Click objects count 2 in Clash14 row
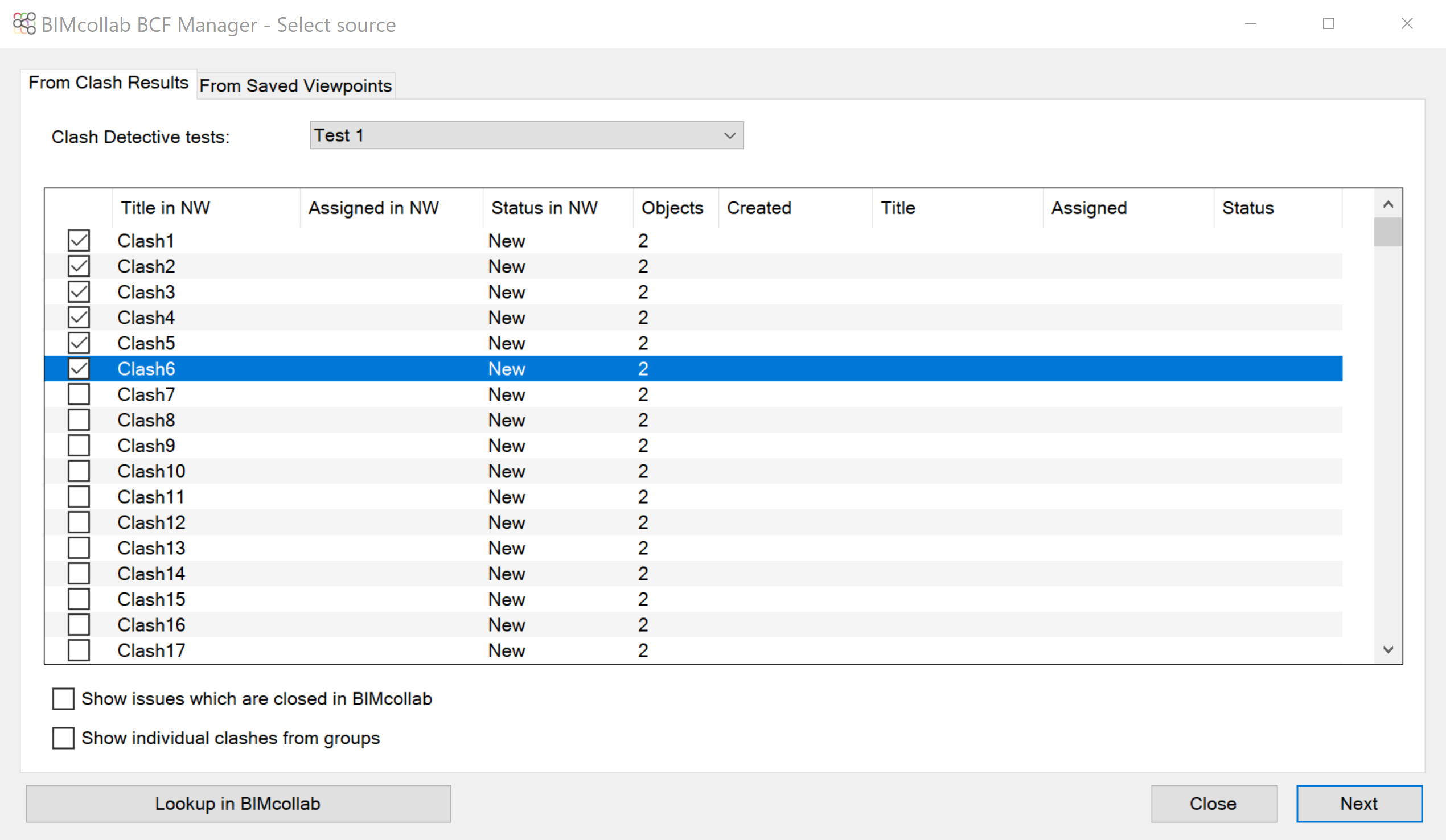Screen dimensions: 1446x840 [643, 574]
